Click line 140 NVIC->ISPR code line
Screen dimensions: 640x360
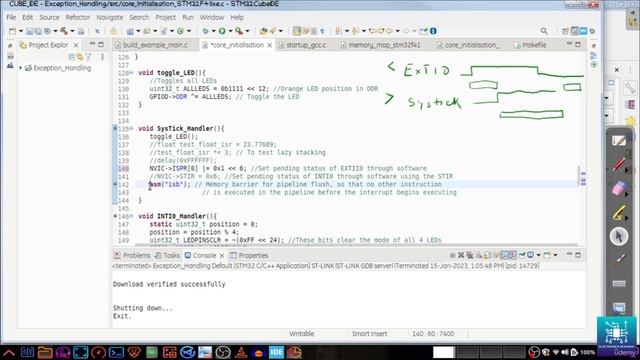pos(288,169)
